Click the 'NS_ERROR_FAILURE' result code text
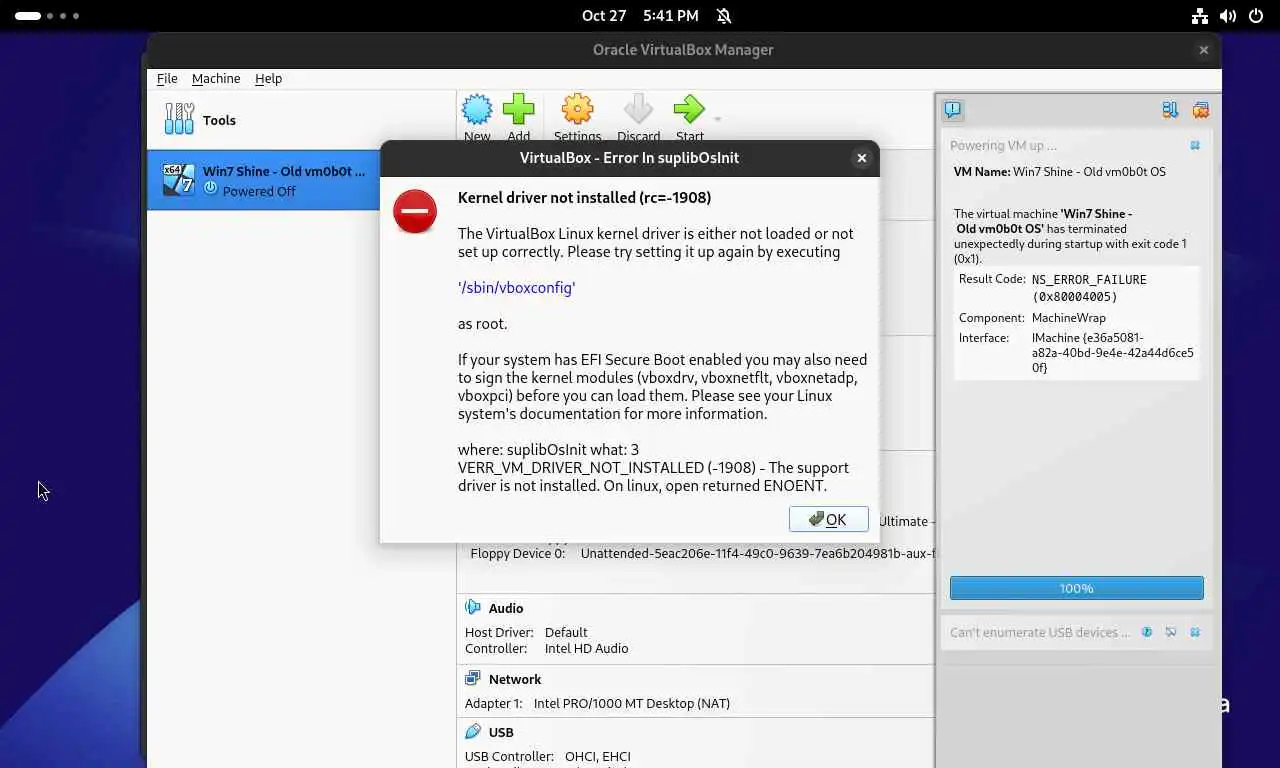1280x768 pixels. (x=1089, y=280)
